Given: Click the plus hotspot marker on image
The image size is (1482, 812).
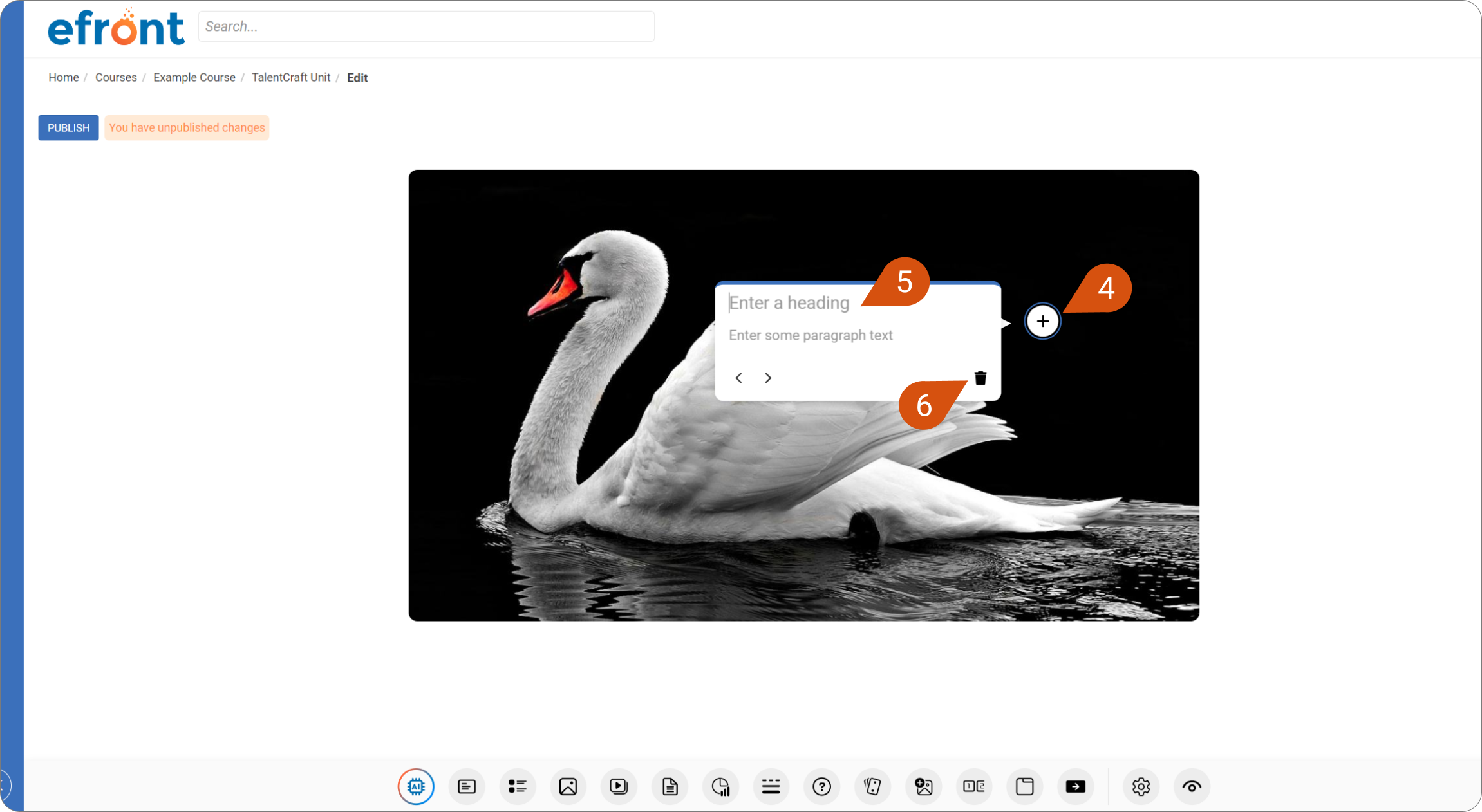Looking at the screenshot, I should coord(1042,321).
